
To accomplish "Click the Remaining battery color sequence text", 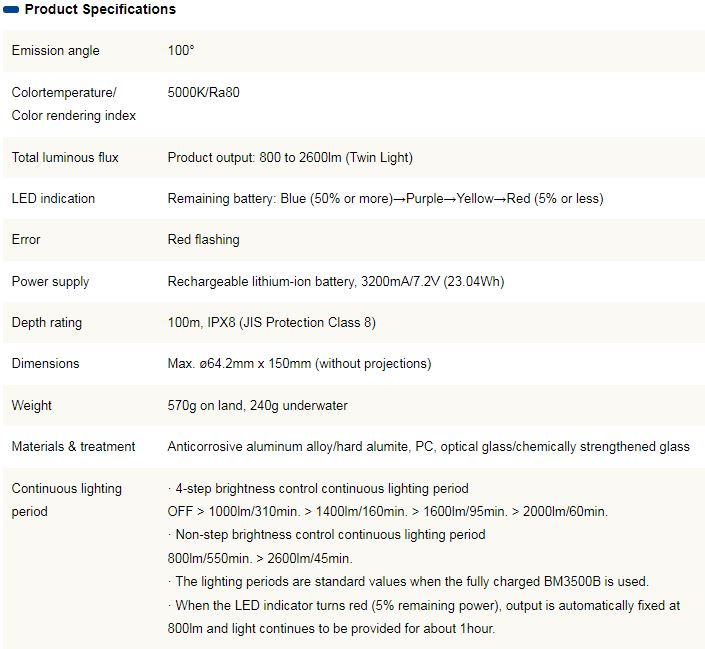I will point(385,198).
